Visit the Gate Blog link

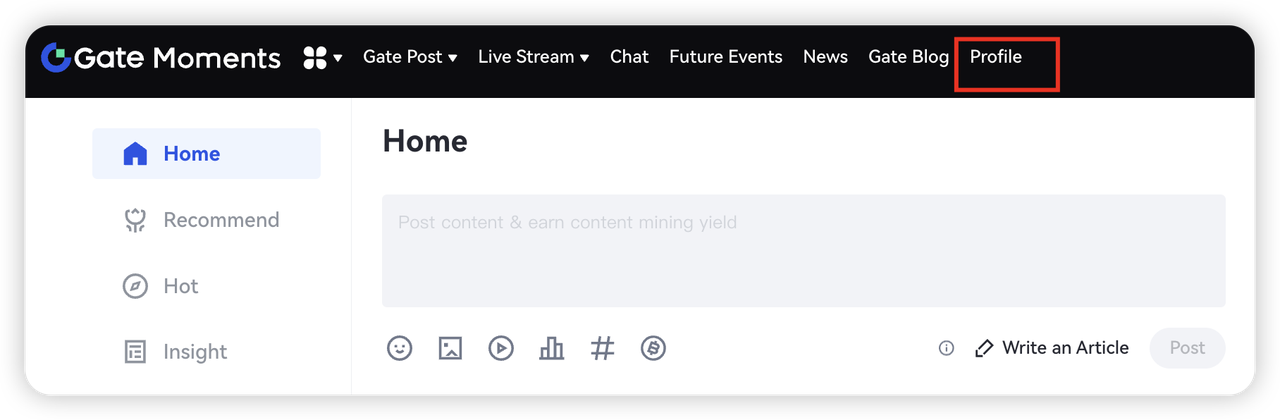point(908,57)
